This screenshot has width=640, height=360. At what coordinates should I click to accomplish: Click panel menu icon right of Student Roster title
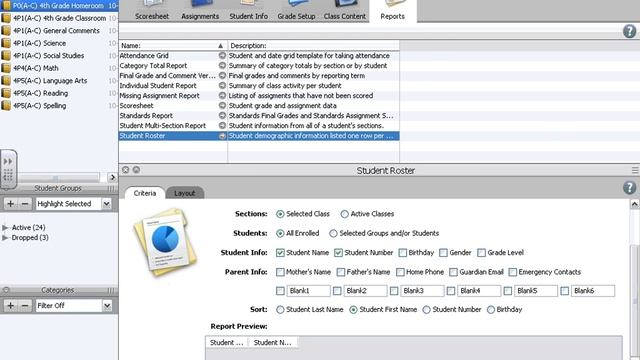(x=635, y=170)
